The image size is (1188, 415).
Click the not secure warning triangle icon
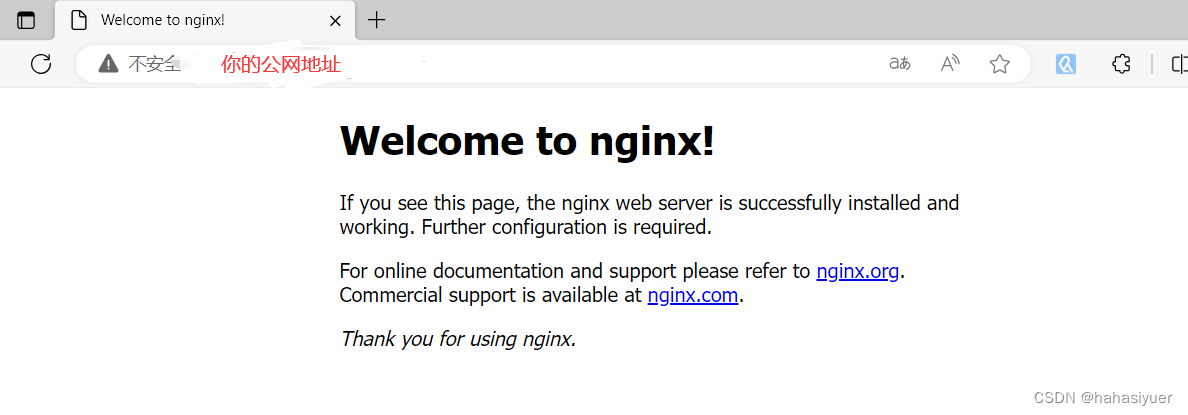pos(108,64)
